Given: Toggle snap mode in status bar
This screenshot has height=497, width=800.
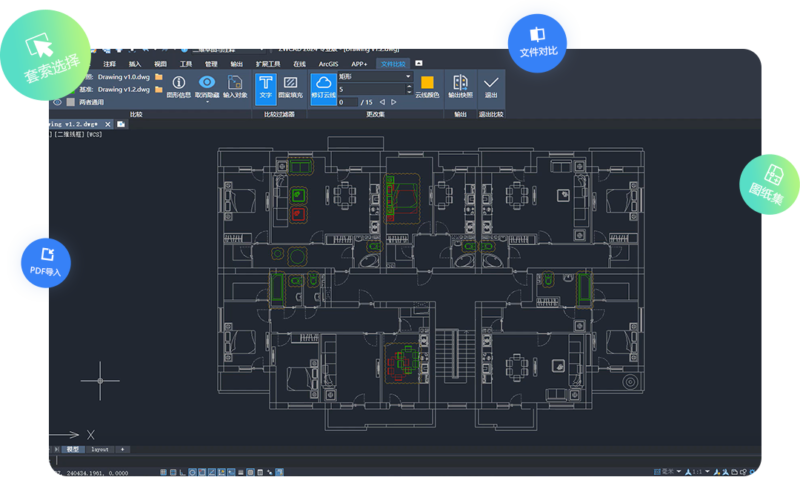Looking at the screenshot, I should (x=164, y=473).
